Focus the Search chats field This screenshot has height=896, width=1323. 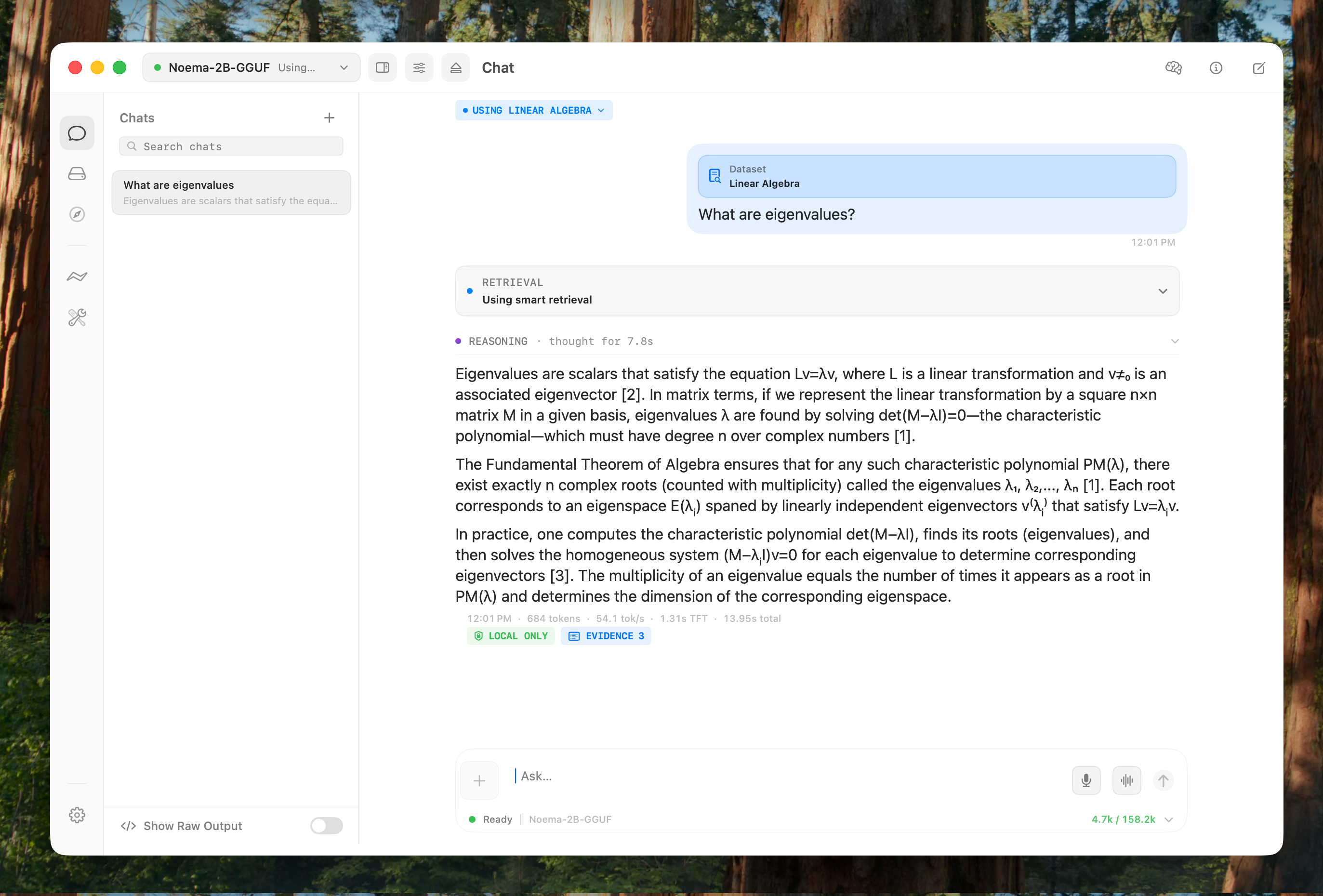pos(231,146)
